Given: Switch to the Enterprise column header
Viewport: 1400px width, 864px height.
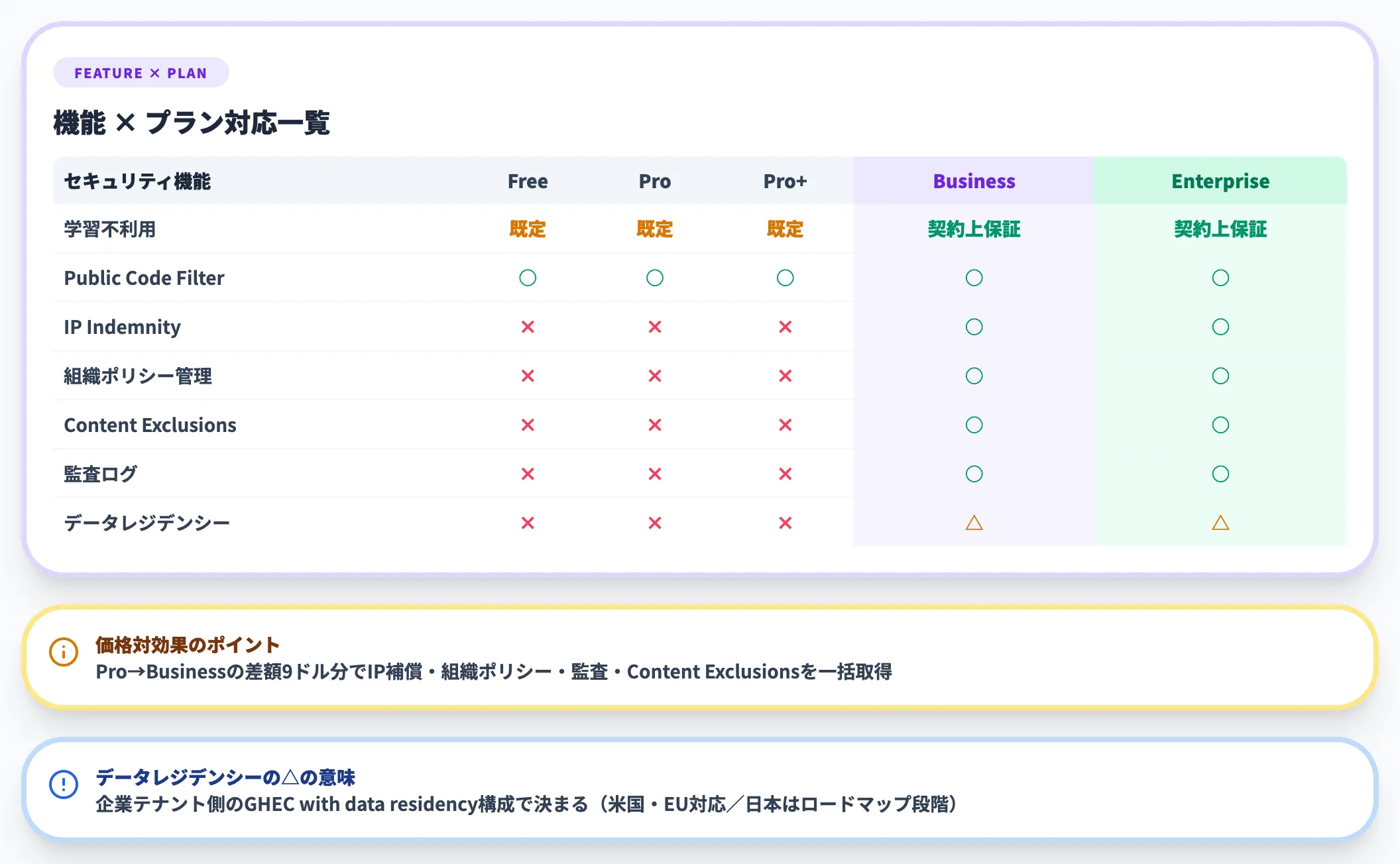Looking at the screenshot, I should point(1220,181).
